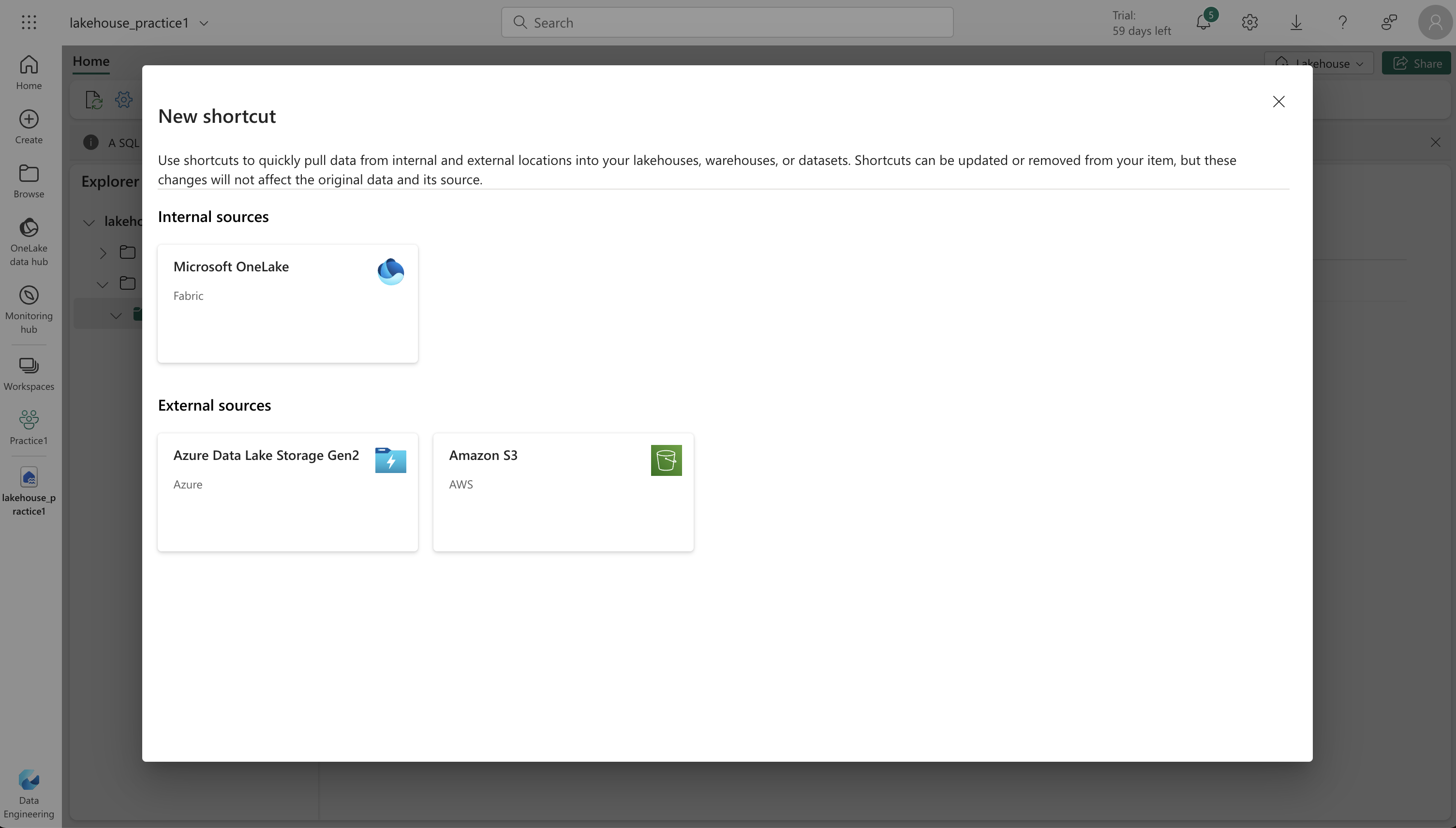The height and width of the screenshot is (828, 1456).
Task: Open OneLake data hub
Action: (29, 242)
